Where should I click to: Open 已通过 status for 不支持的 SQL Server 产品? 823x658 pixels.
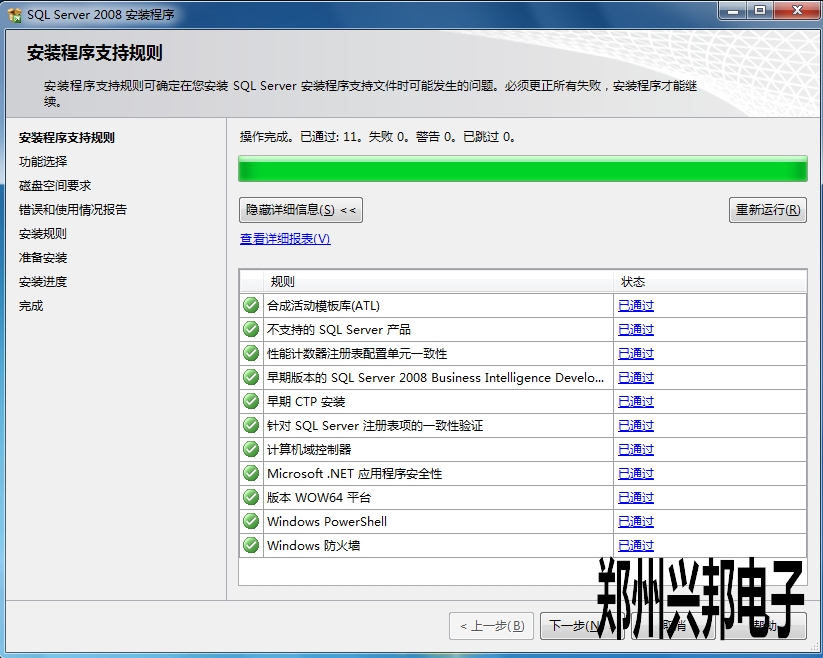point(636,330)
